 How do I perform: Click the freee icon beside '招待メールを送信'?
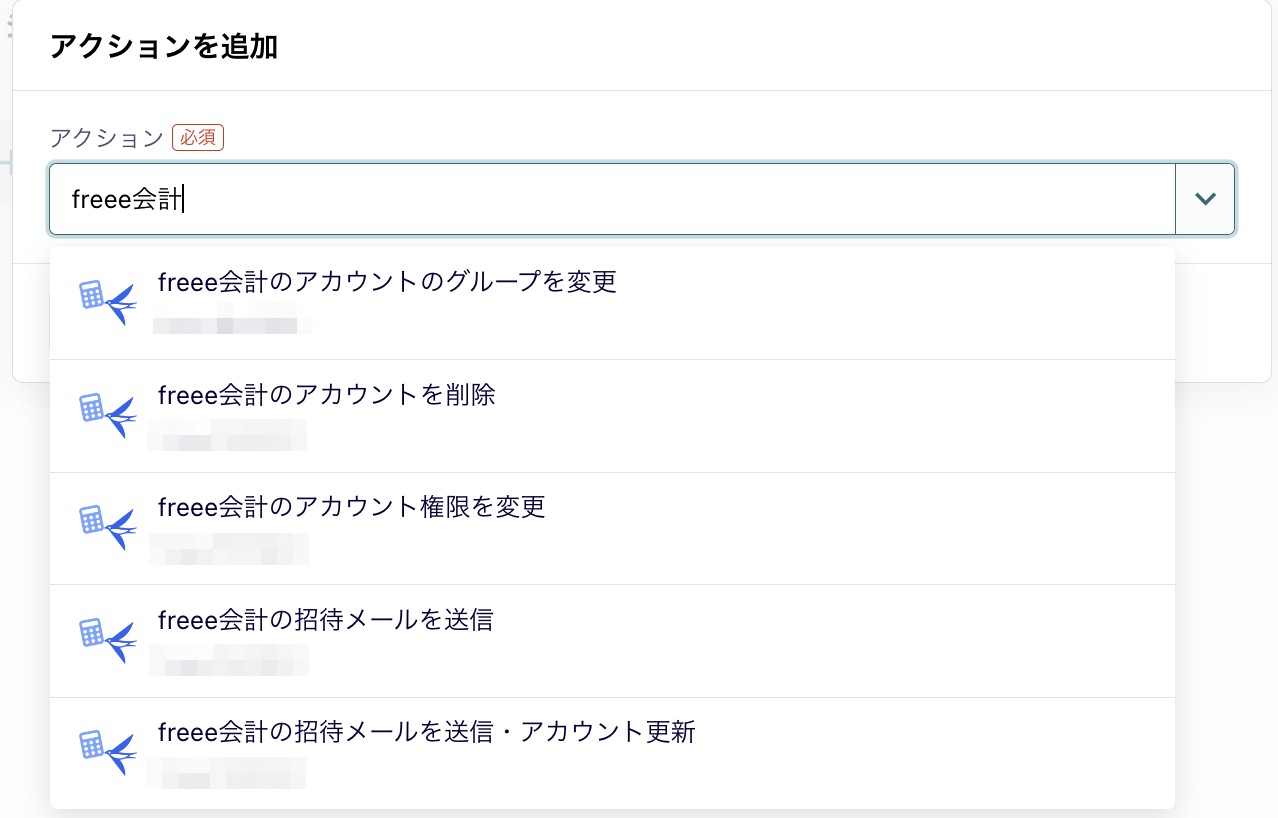[107, 641]
